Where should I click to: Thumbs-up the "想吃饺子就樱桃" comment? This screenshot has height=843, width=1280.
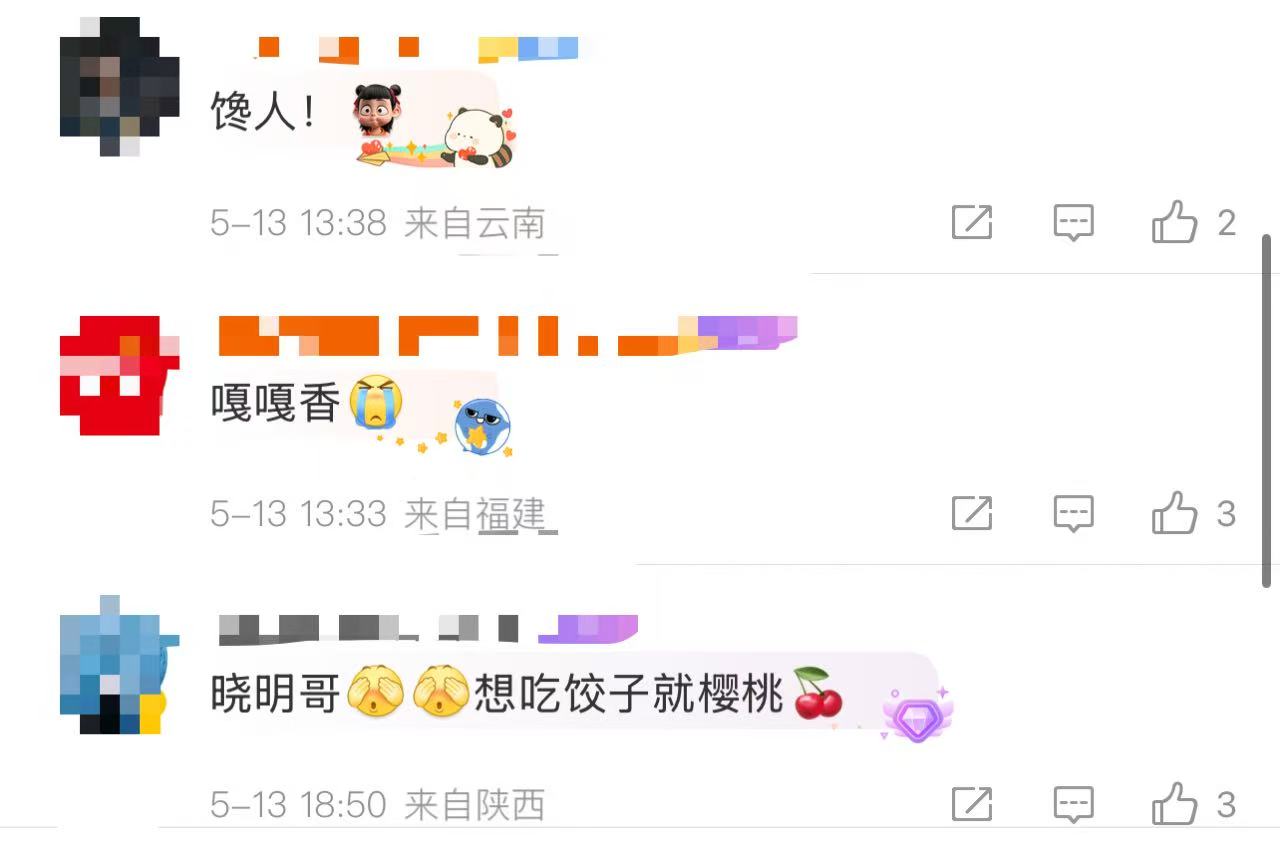coord(1175,802)
